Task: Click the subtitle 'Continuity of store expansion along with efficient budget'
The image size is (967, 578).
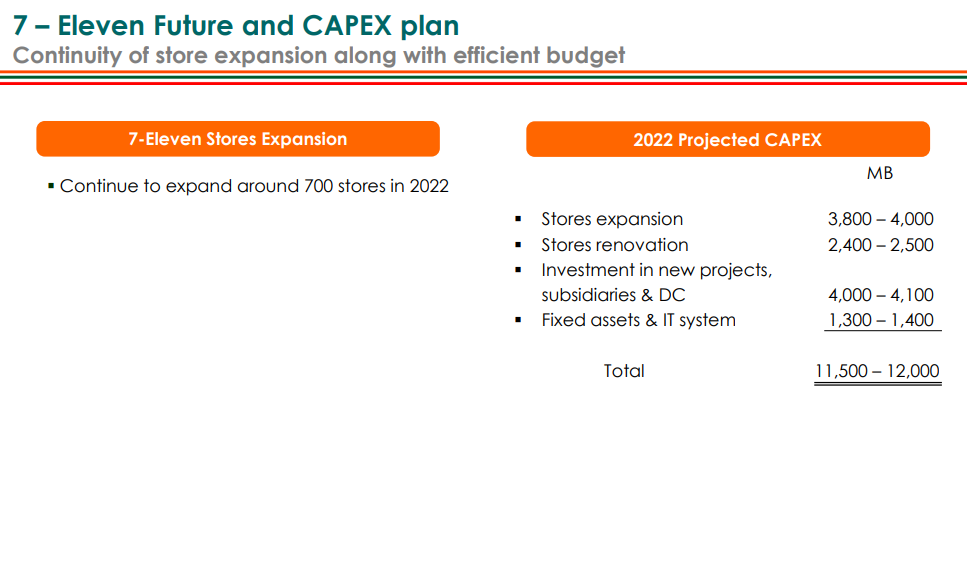Action: pyautogui.click(x=319, y=56)
